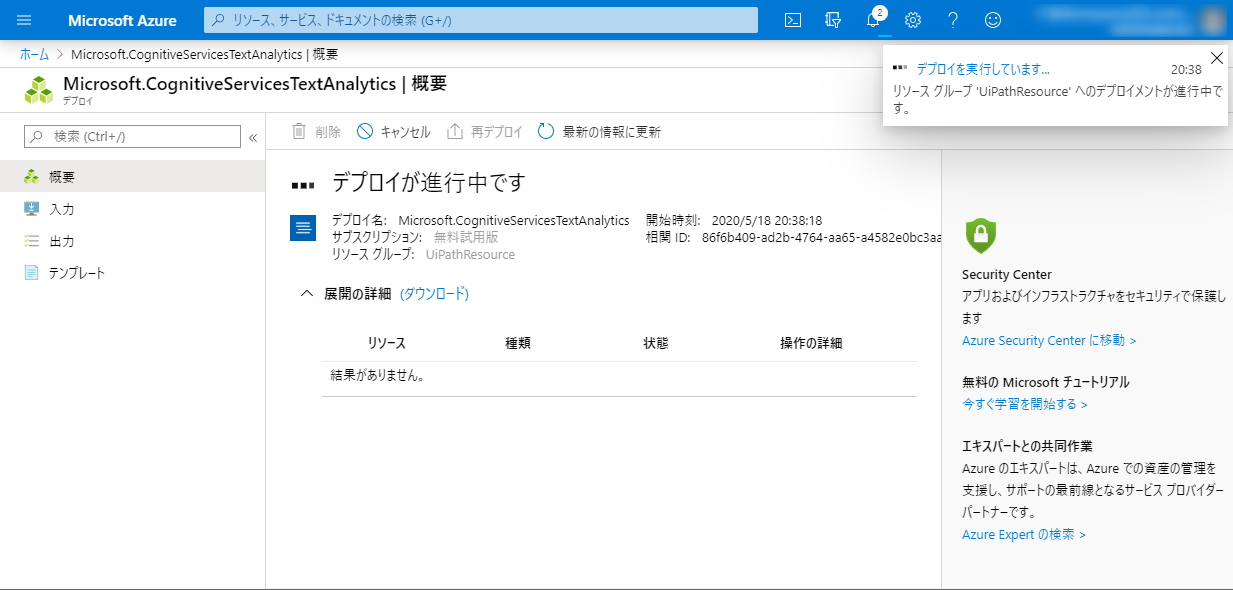Viewport: 1233px width, 590px height.
Task: Focus the resource search box
Action: click(x=480, y=20)
